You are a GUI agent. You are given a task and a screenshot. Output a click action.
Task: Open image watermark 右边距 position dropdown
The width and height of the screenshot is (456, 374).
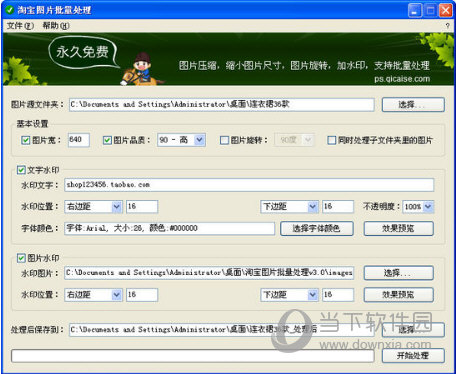(x=93, y=295)
